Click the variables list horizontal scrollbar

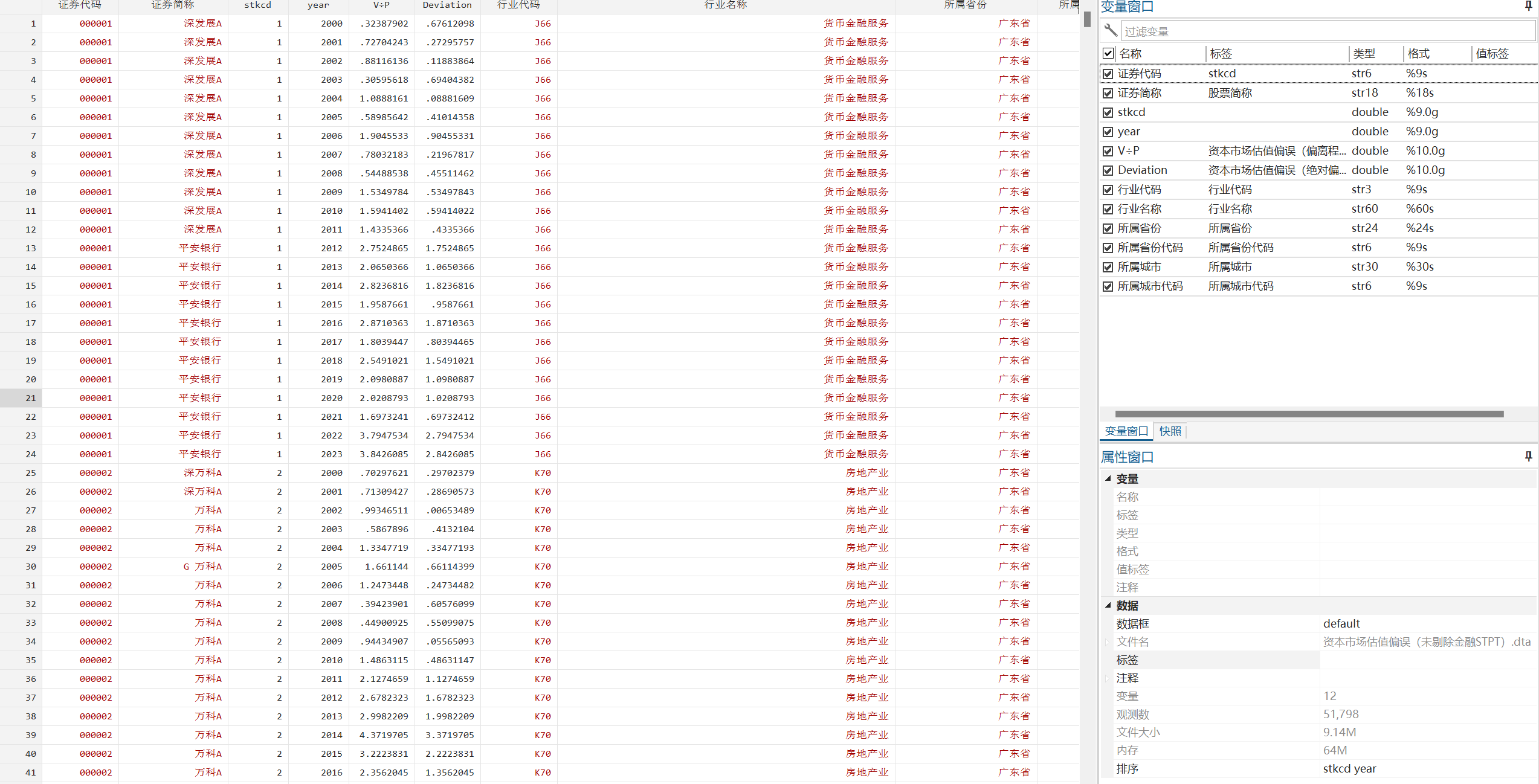click(x=1309, y=414)
